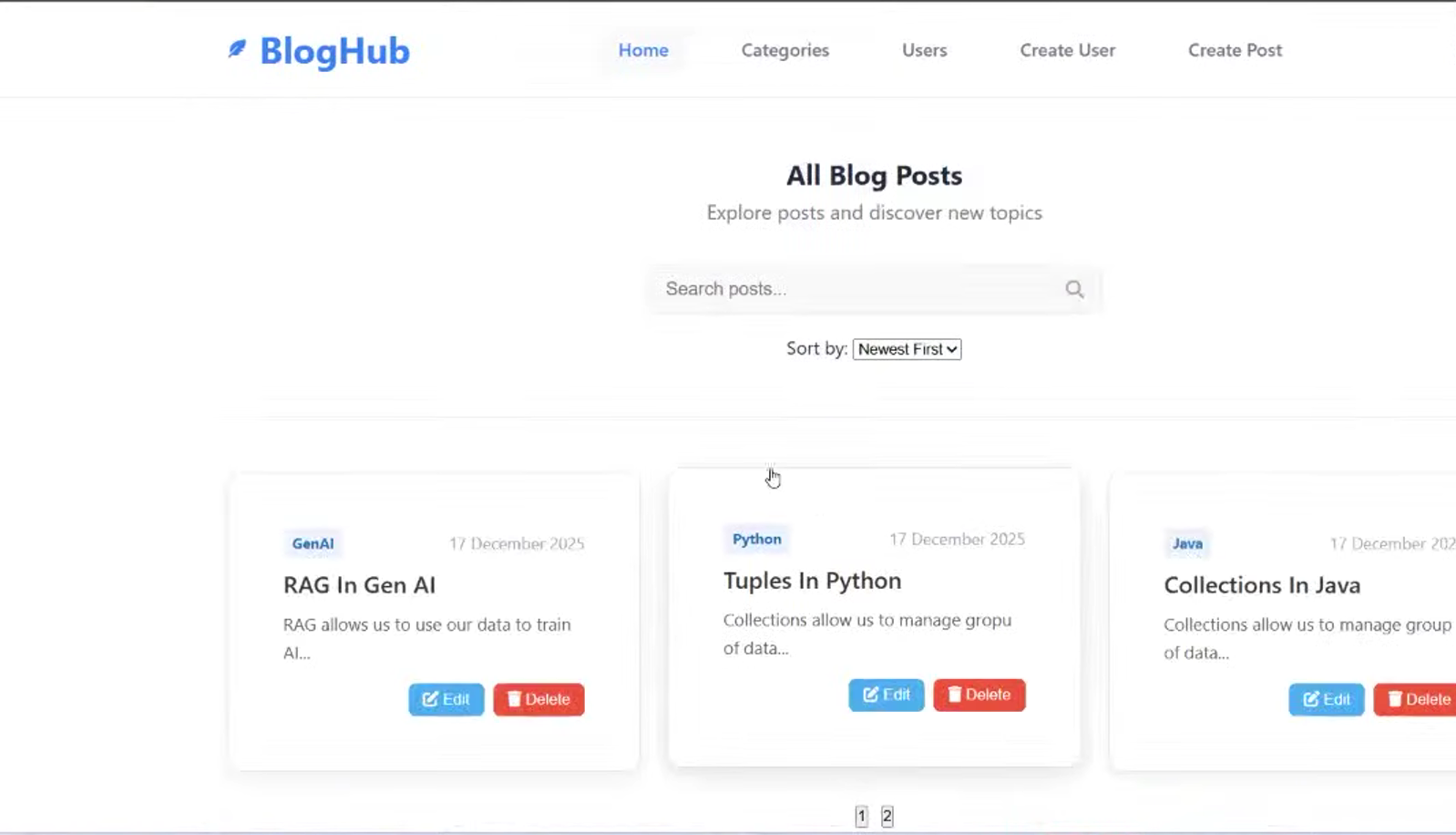The width and height of the screenshot is (1456, 835).
Task: Go to pagination page 2
Action: click(887, 817)
